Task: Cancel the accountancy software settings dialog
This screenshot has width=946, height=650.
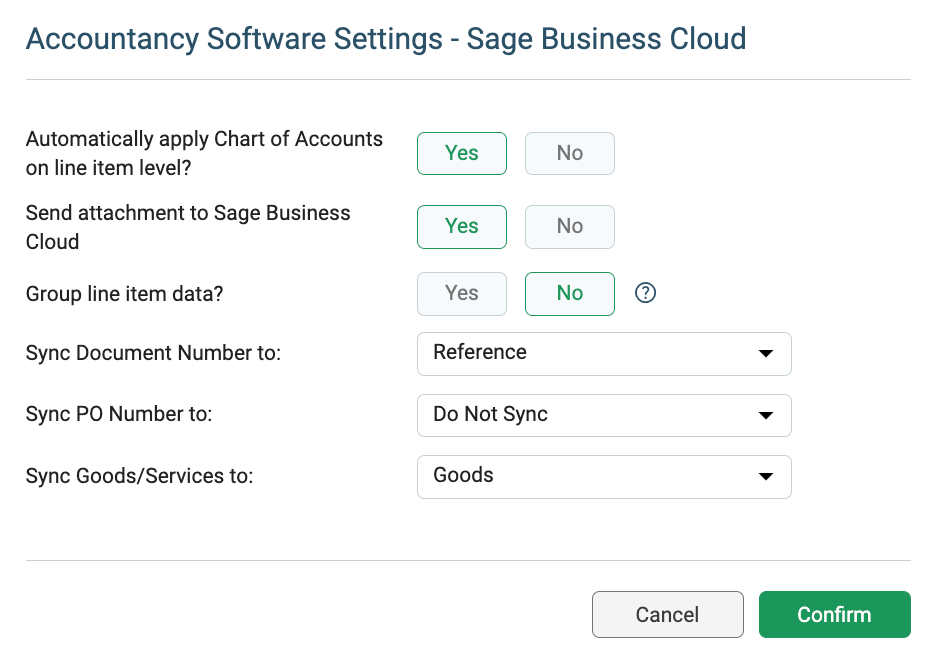Action: (x=667, y=614)
